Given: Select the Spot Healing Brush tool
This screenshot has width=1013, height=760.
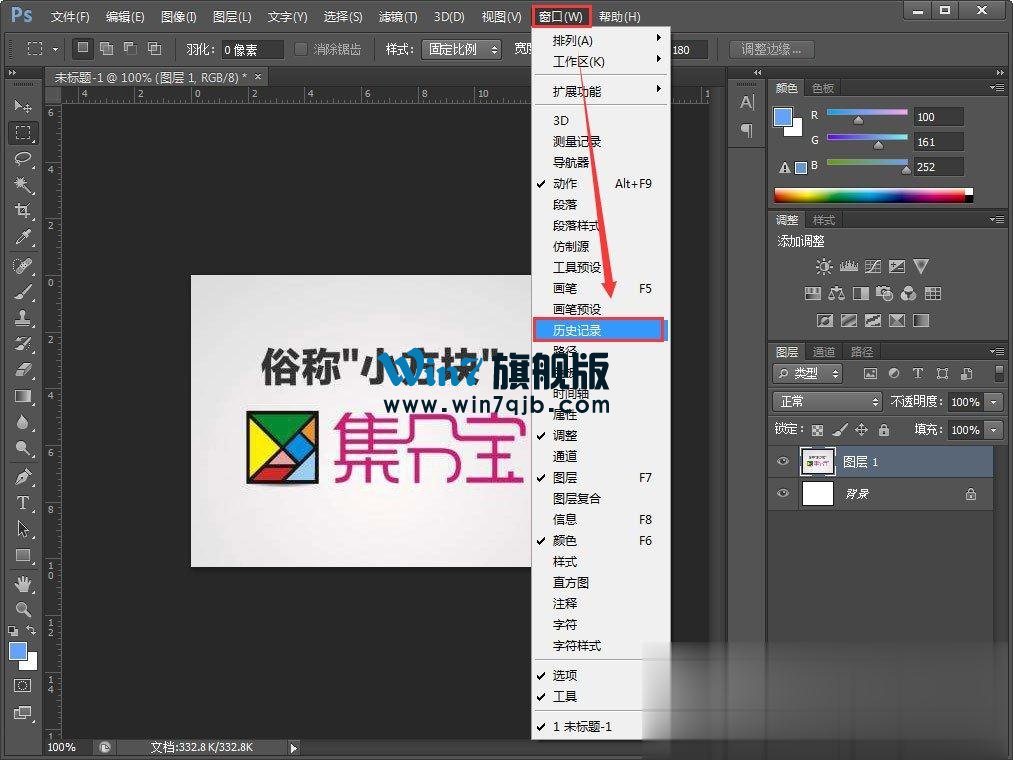Looking at the screenshot, I should 23,266.
